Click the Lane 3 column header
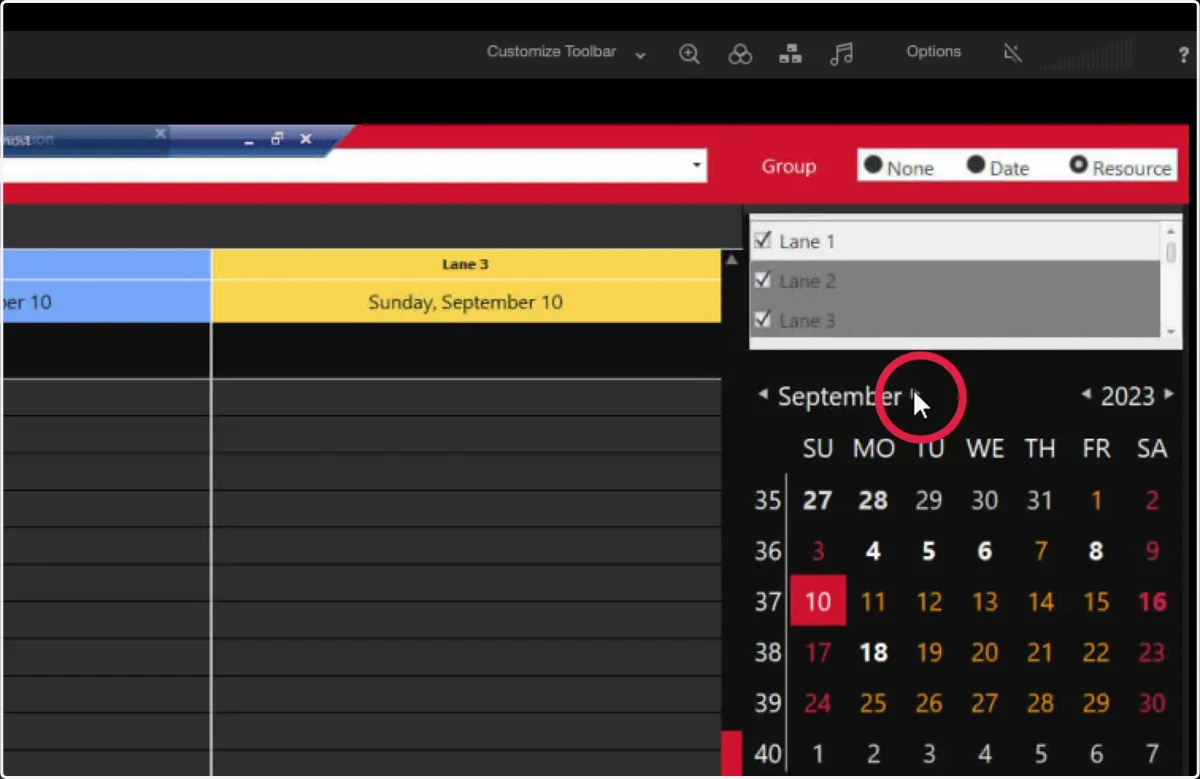 click(466, 264)
